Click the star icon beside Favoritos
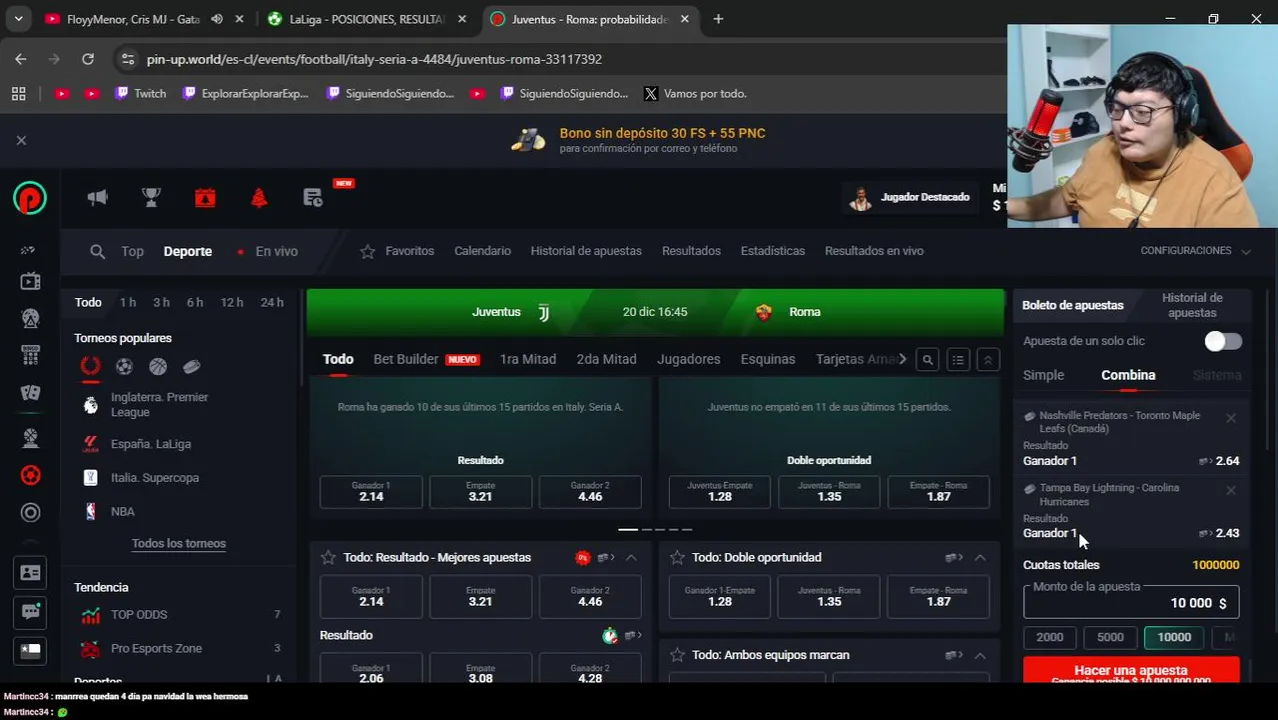The image size is (1278, 720). click(367, 251)
